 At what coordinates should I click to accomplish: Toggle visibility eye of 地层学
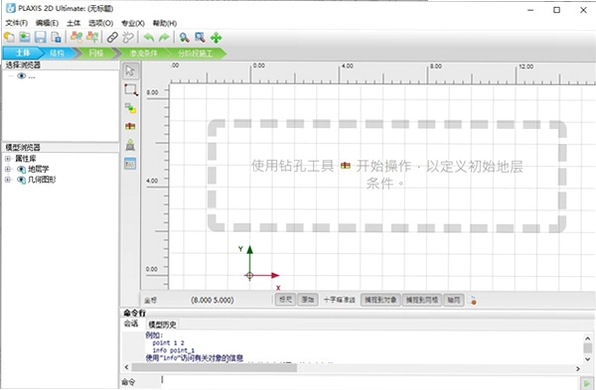coord(22,169)
